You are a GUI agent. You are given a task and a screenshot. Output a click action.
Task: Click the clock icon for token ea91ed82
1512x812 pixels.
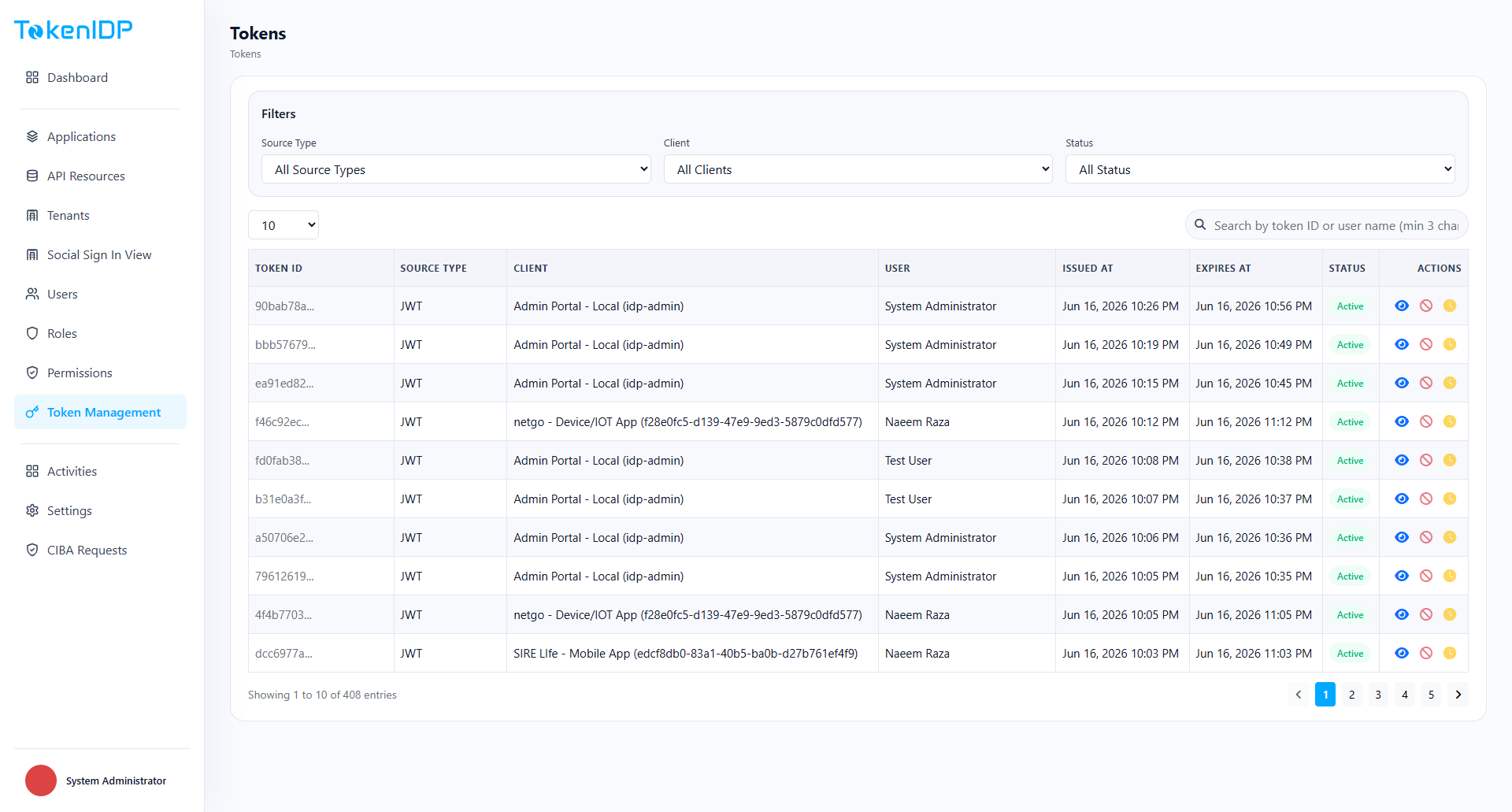[1450, 383]
